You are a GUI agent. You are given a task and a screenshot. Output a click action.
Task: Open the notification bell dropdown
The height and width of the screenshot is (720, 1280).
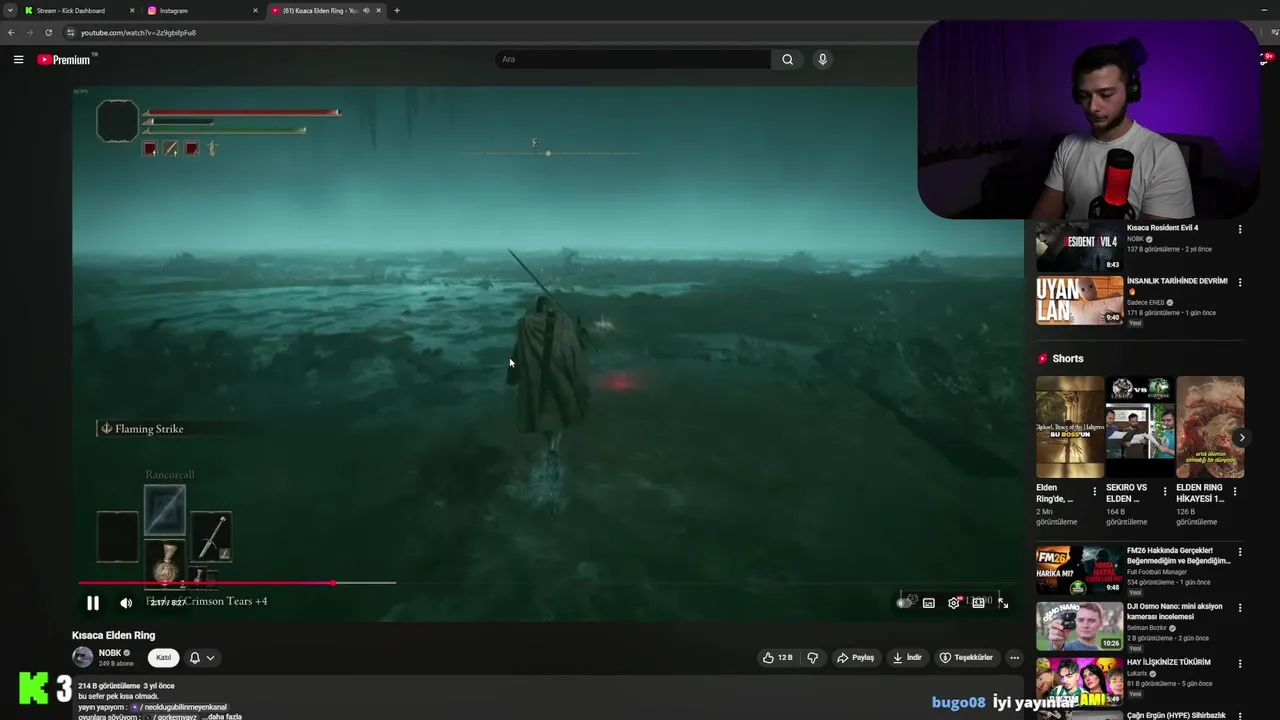pyautogui.click(x=202, y=658)
